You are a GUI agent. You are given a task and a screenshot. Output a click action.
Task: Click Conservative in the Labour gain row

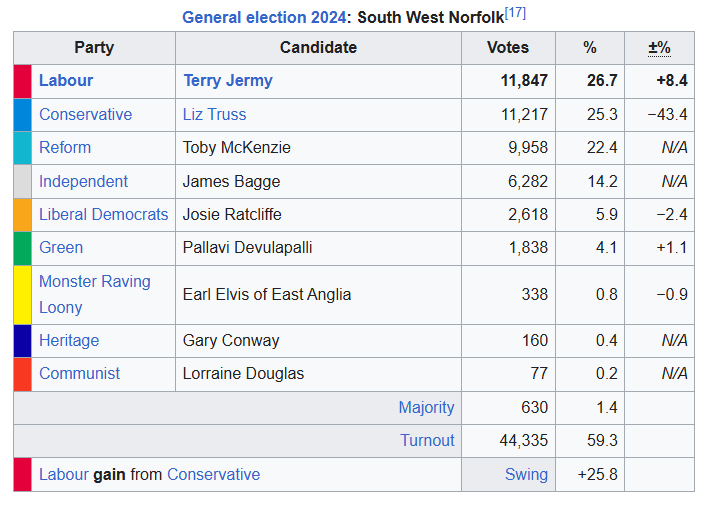coord(213,474)
